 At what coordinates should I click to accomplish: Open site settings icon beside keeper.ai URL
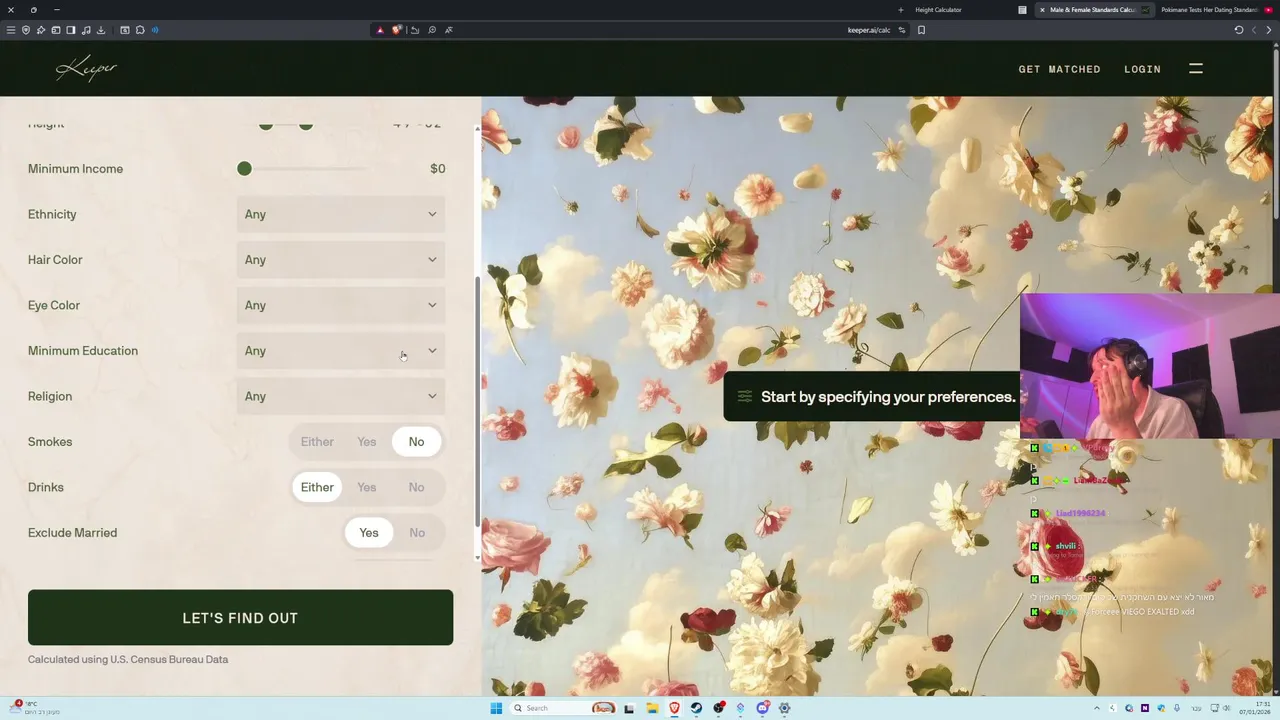click(x=902, y=30)
